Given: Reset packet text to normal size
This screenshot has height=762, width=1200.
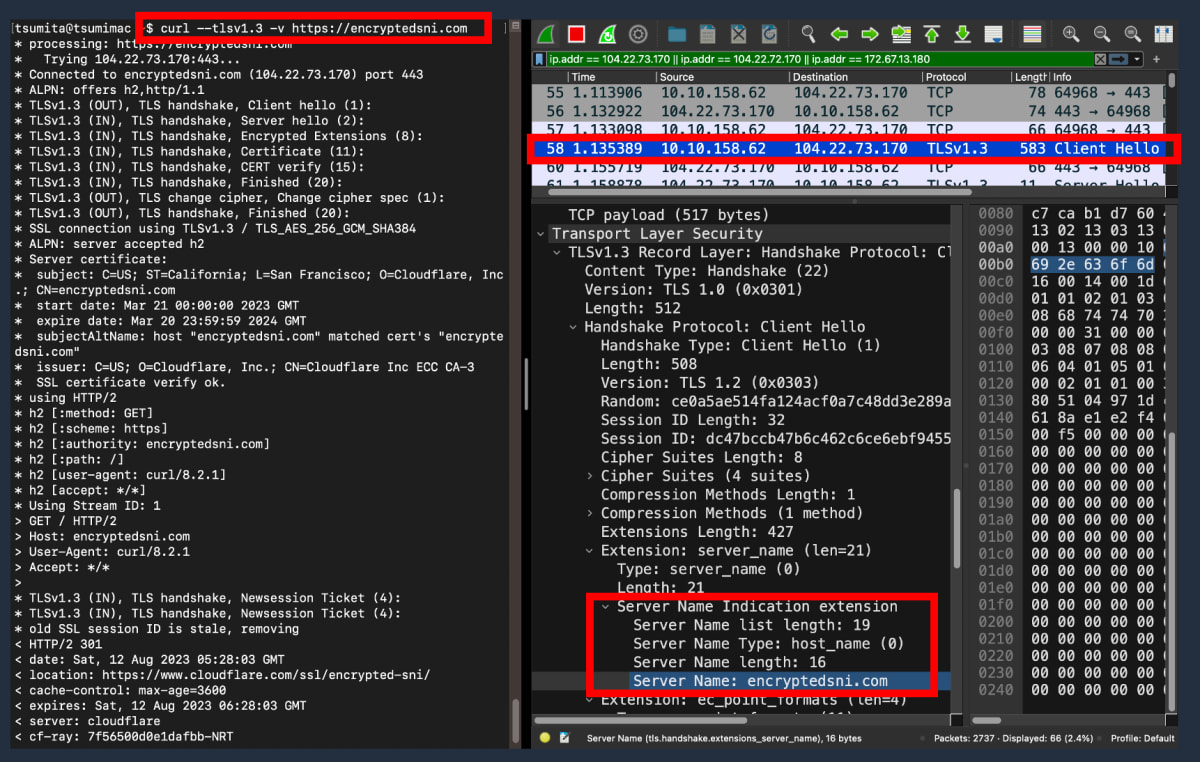Looking at the screenshot, I should (1132, 34).
